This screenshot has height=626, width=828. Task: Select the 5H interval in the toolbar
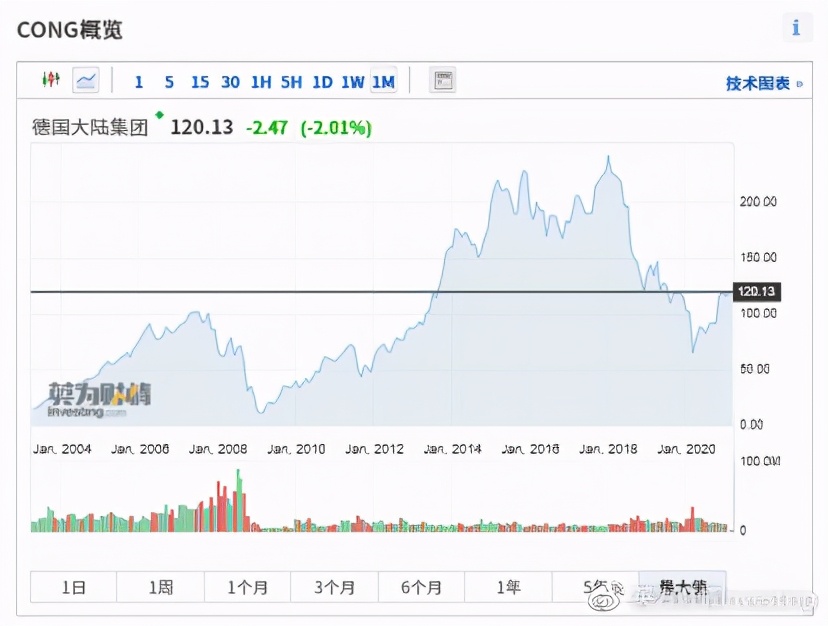pos(290,82)
